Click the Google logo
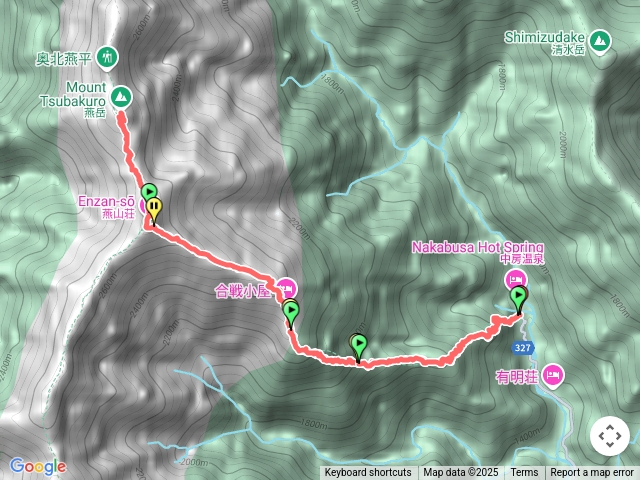Image resolution: width=640 pixels, height=480 pixels. tap(38, 467)
